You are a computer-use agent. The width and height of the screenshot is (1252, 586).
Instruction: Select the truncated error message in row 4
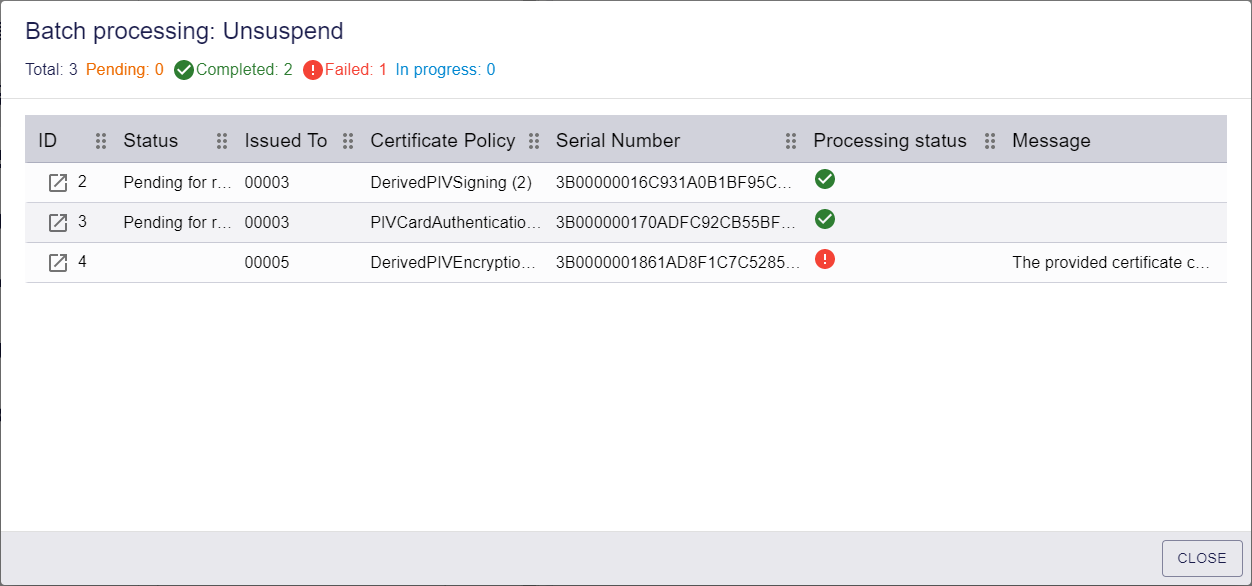1111,263
